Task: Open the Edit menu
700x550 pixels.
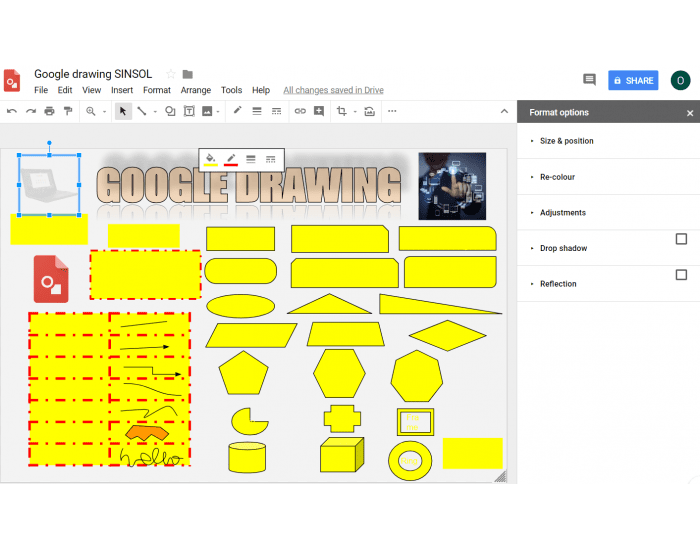Action: [x=65, y=90]
